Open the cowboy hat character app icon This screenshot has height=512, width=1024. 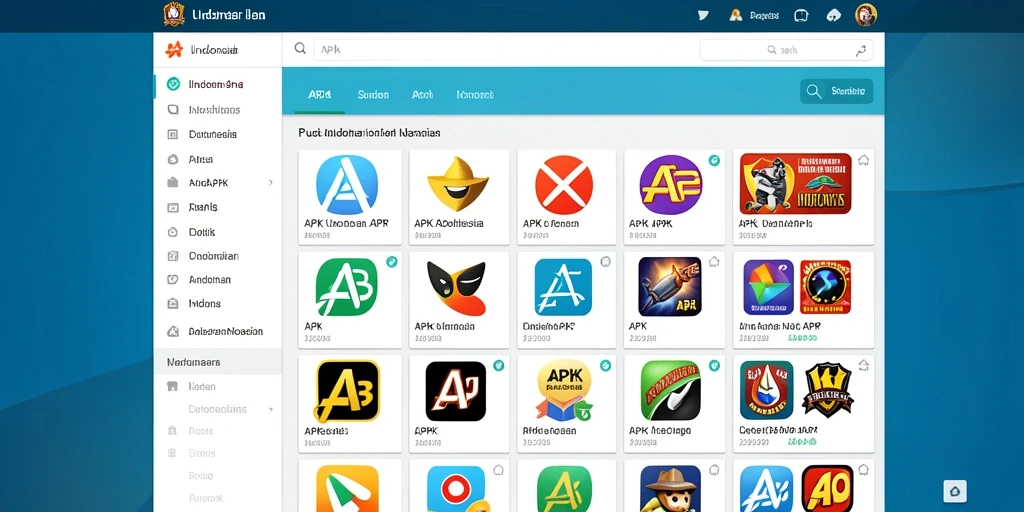click(671, 488)
